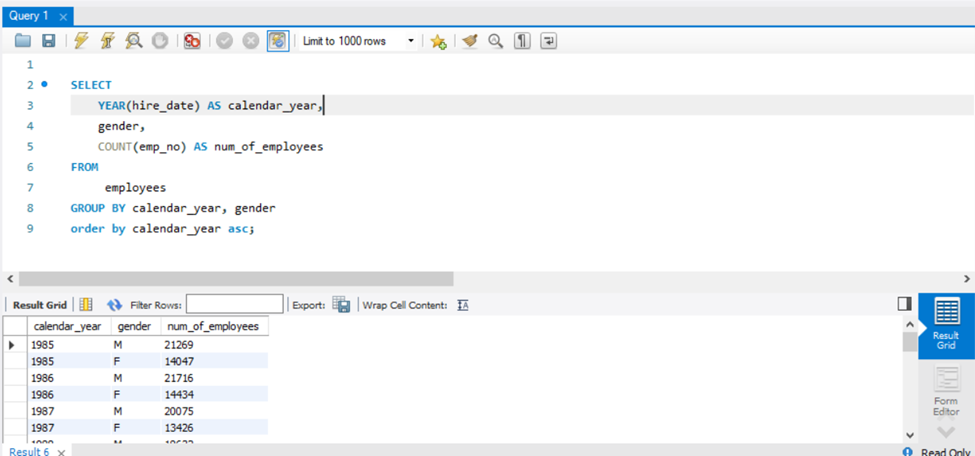Close the Result 6 tab
The width and height of the screenshot is (975, 456).
click(x=62, y=452)
